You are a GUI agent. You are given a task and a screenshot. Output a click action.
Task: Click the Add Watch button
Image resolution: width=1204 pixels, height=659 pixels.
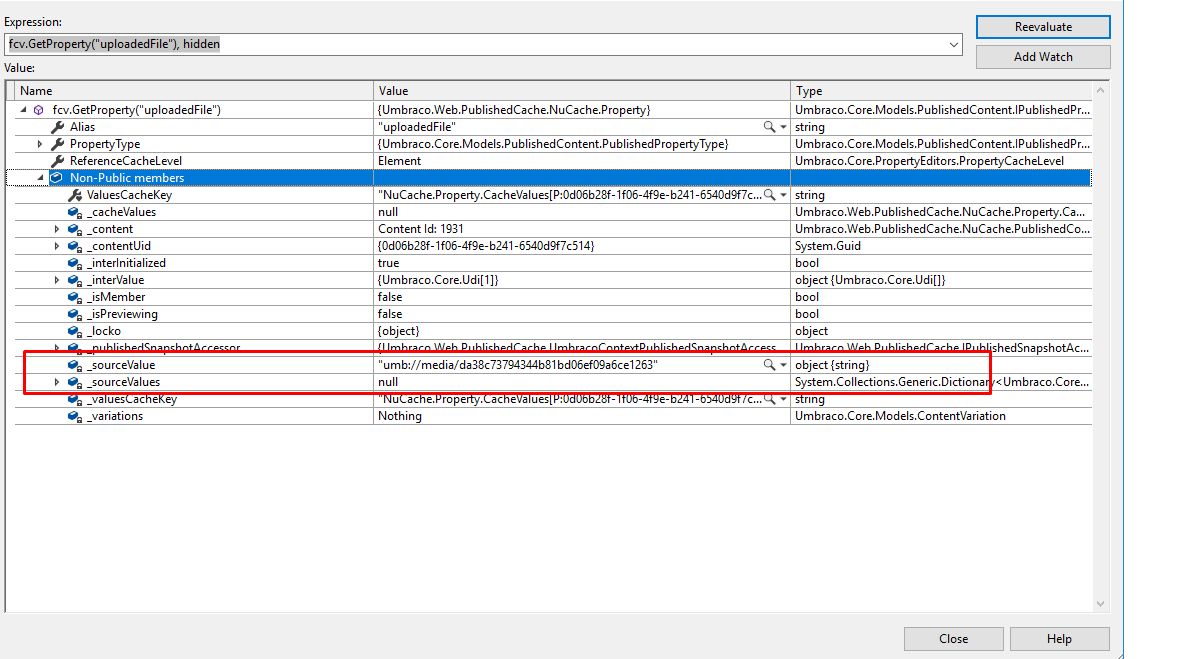tap(1043, 57)
